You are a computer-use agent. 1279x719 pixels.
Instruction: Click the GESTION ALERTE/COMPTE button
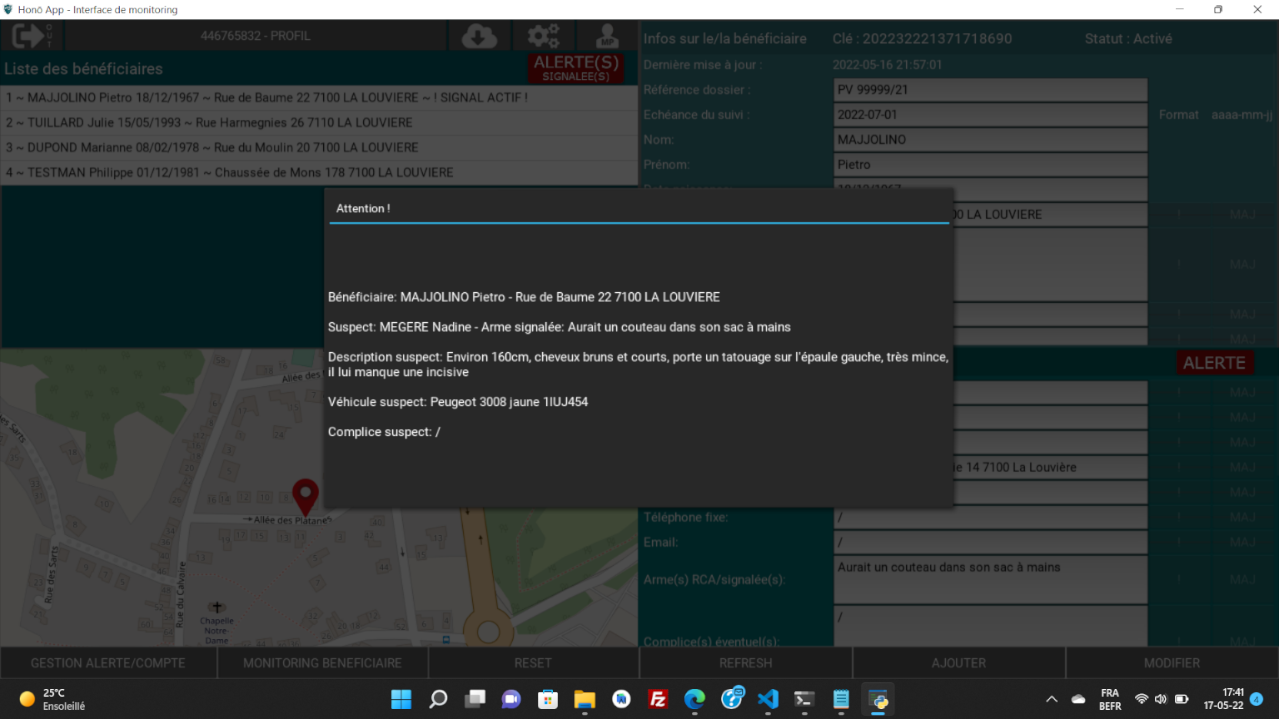click(x=108, y=663)
